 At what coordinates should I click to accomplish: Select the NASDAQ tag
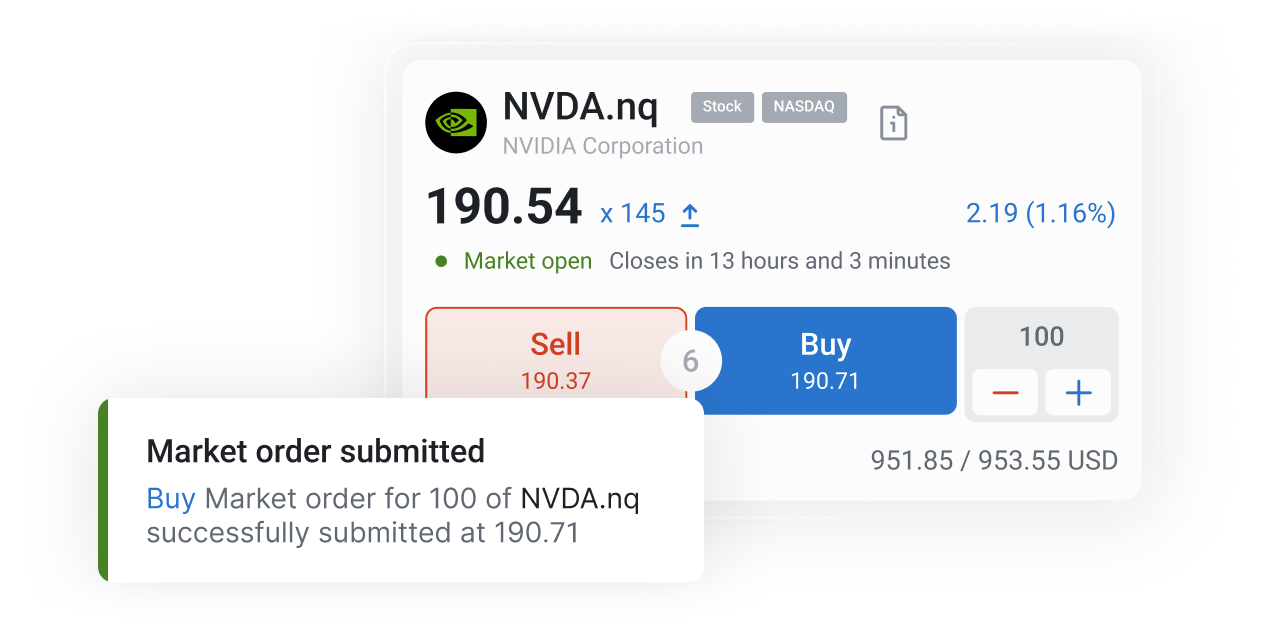click(804, 107)
